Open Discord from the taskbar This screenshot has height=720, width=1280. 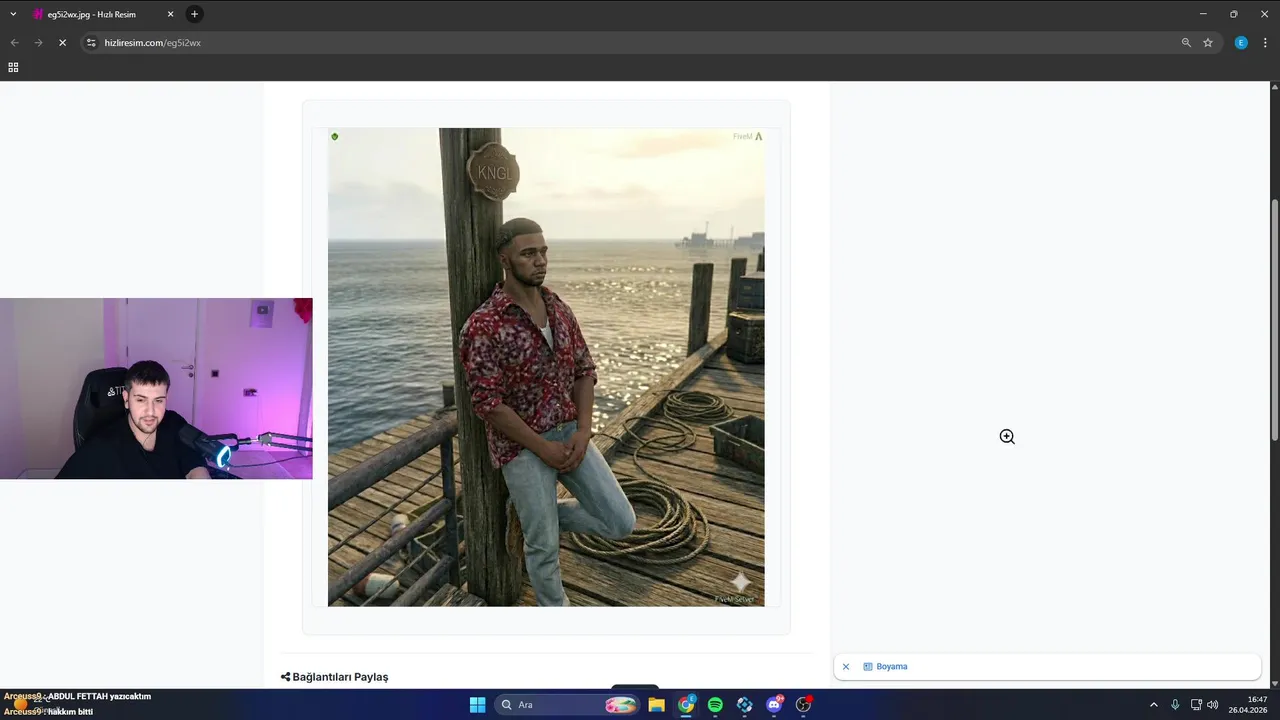click(x=774, y=705)
